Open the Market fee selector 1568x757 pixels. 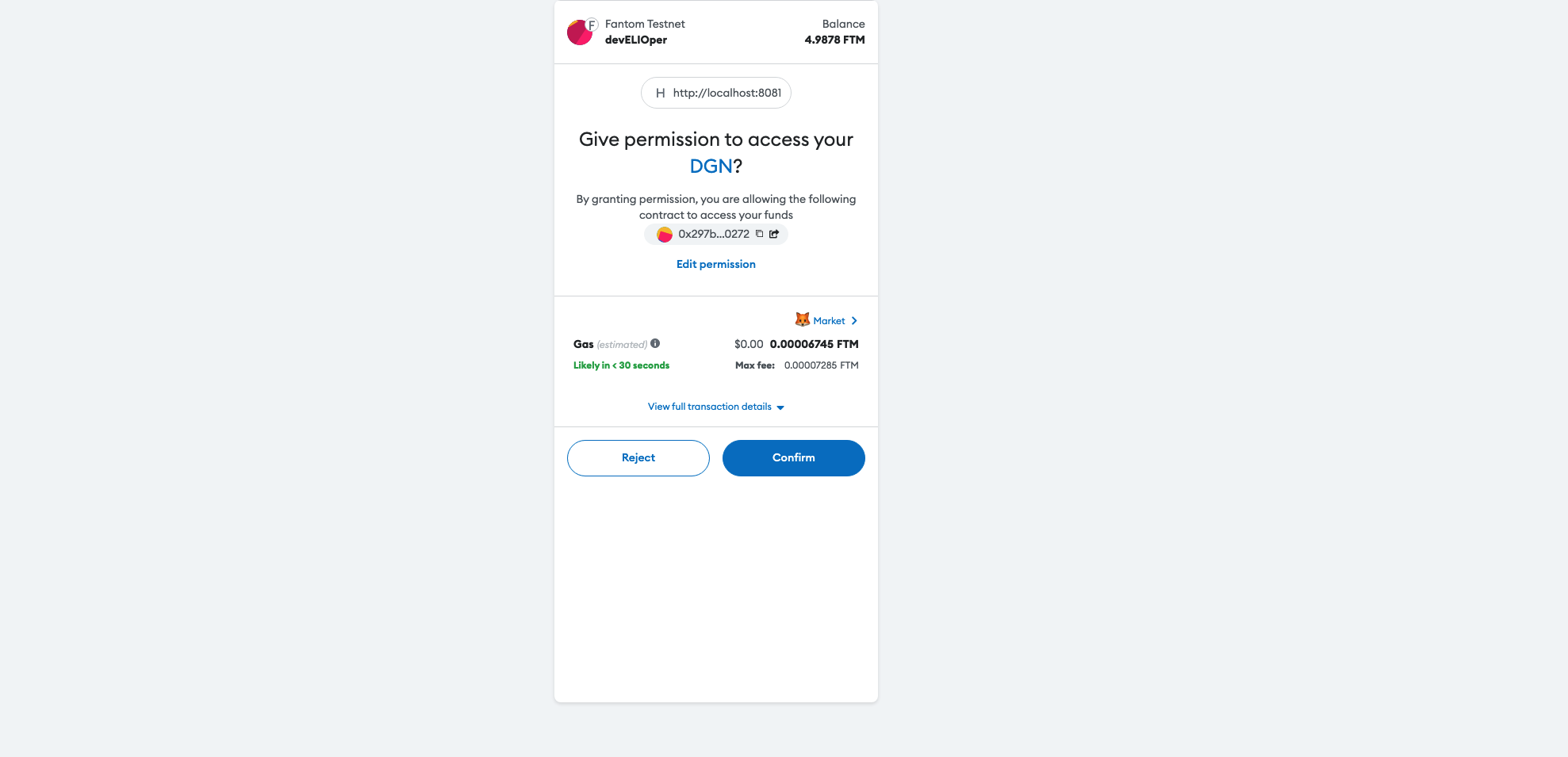pos(830,320)
